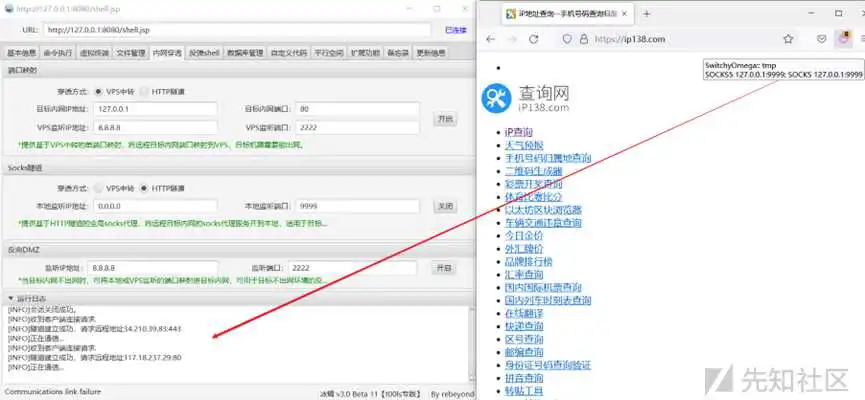Screen dimensions: 865x400
Task: Open a new browser tab with the plus icon
Action: tap(646, 14)
